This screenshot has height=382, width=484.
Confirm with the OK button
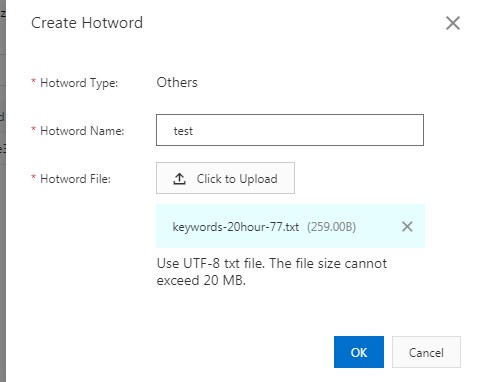[359, 352]
